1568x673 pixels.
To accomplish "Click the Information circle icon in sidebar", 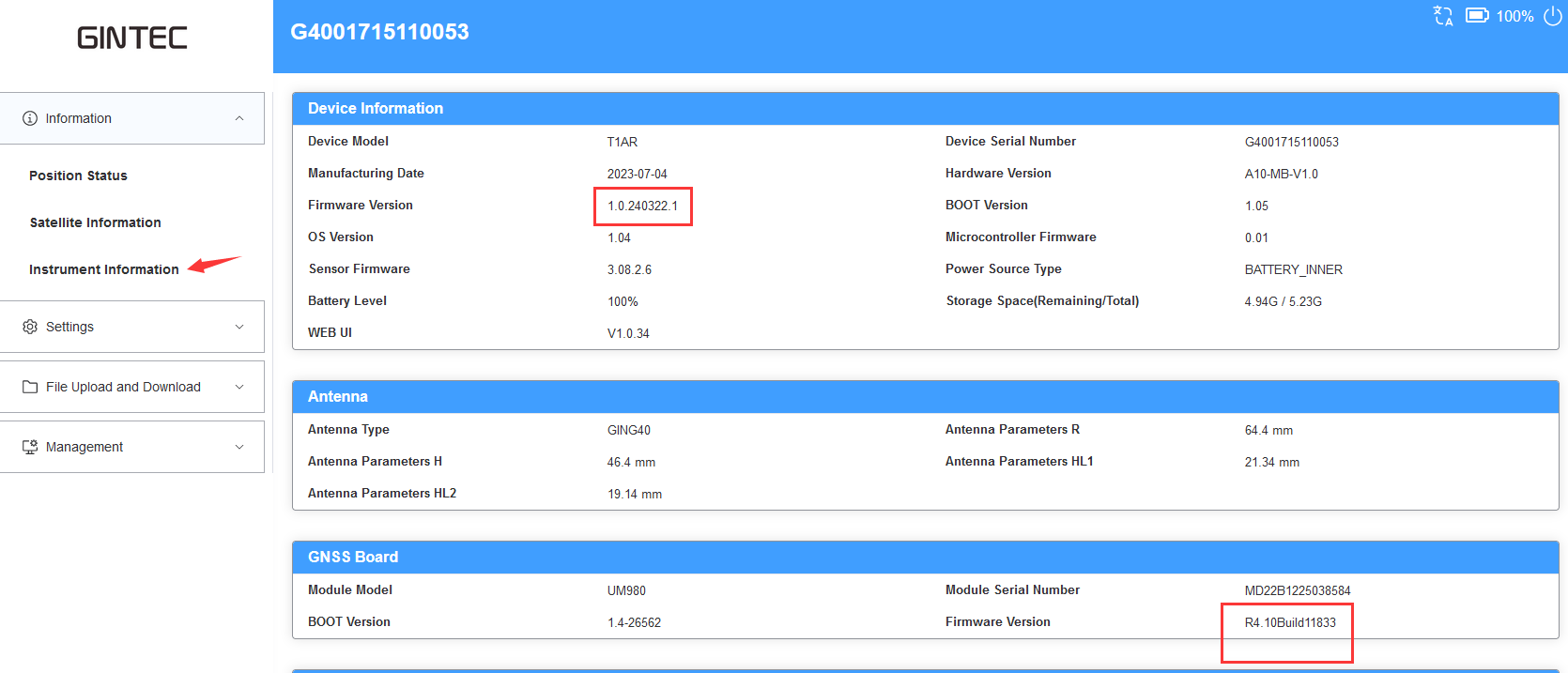I will 30,118.
